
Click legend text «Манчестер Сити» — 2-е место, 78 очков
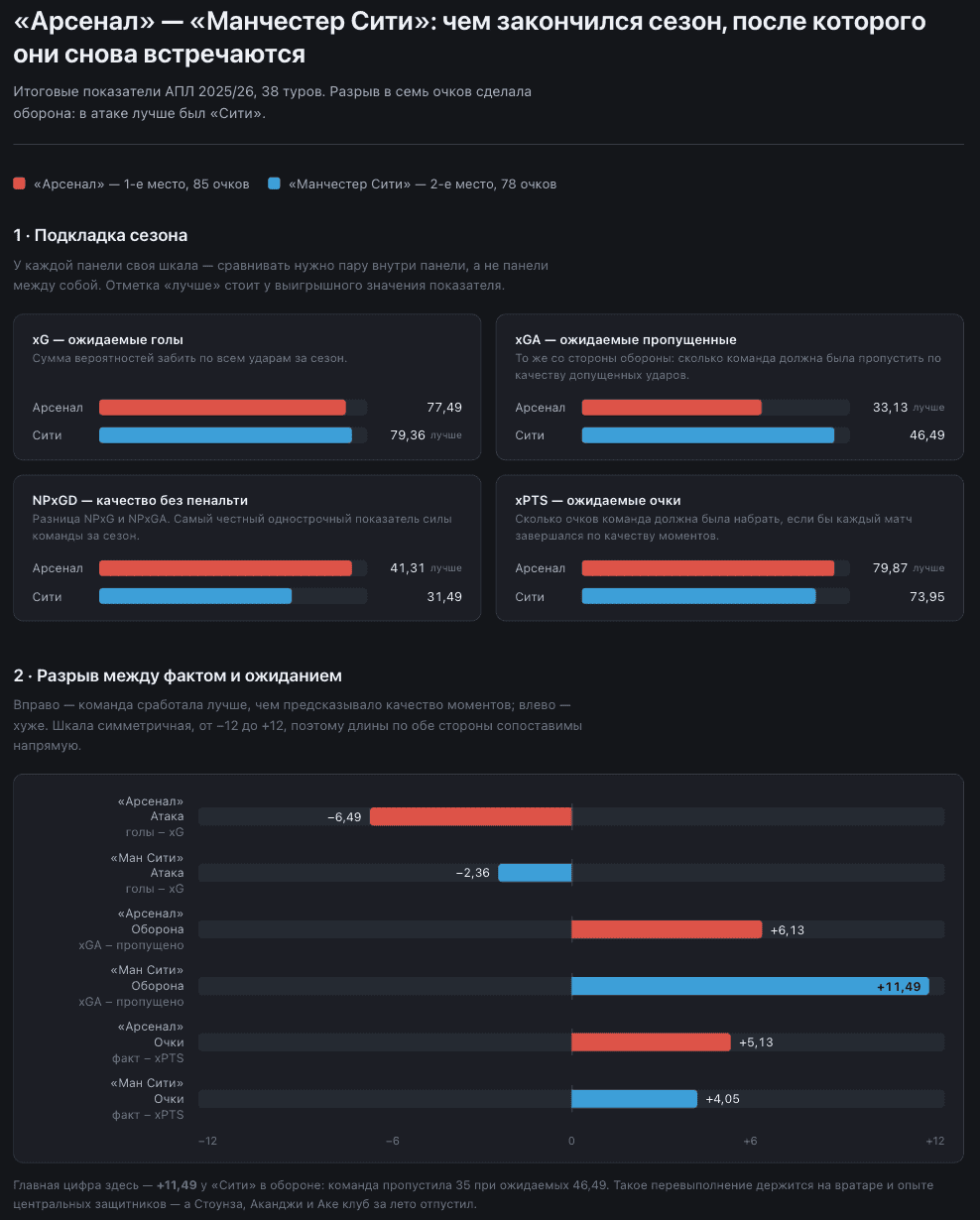423,183
